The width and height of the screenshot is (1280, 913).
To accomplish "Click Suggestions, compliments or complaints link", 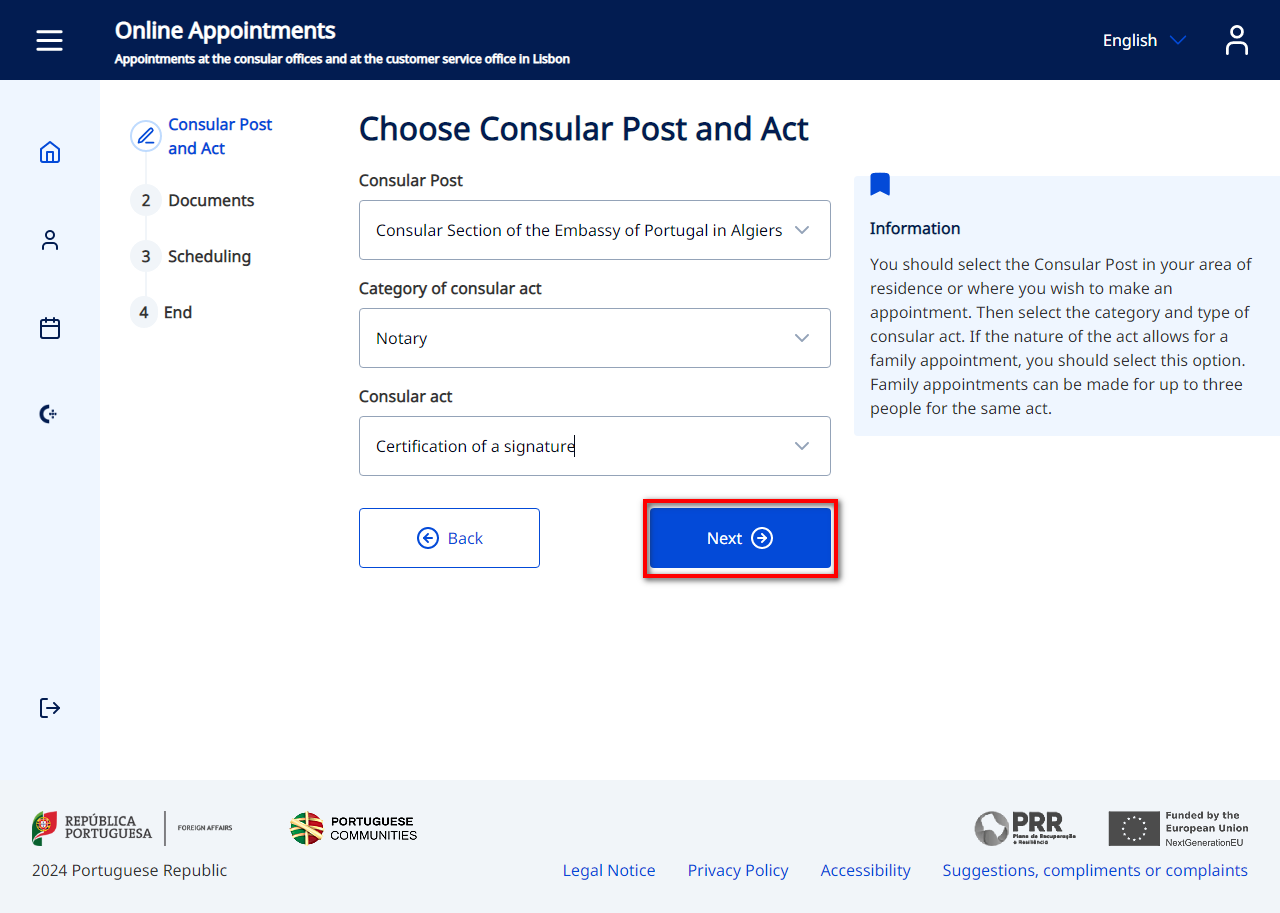I will pos(1095,870).
